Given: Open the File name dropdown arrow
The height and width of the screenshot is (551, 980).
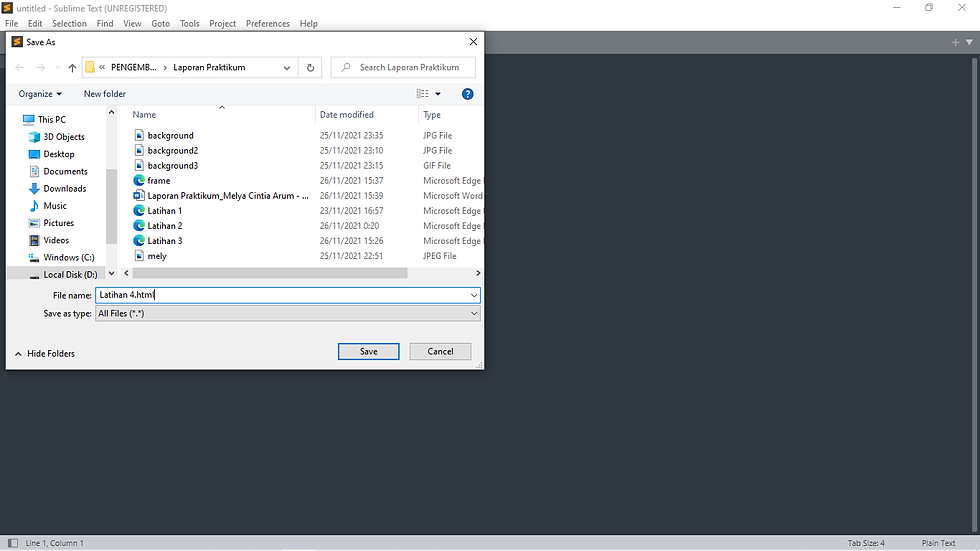Looking at the screenshot, I should [474, 295].
